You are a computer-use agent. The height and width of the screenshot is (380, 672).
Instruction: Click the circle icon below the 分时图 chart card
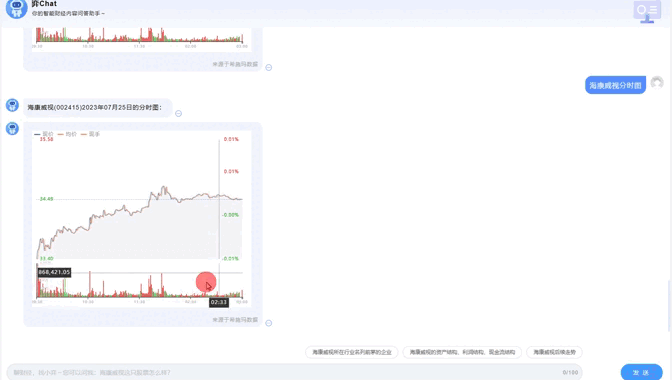(x=269, y=323)
